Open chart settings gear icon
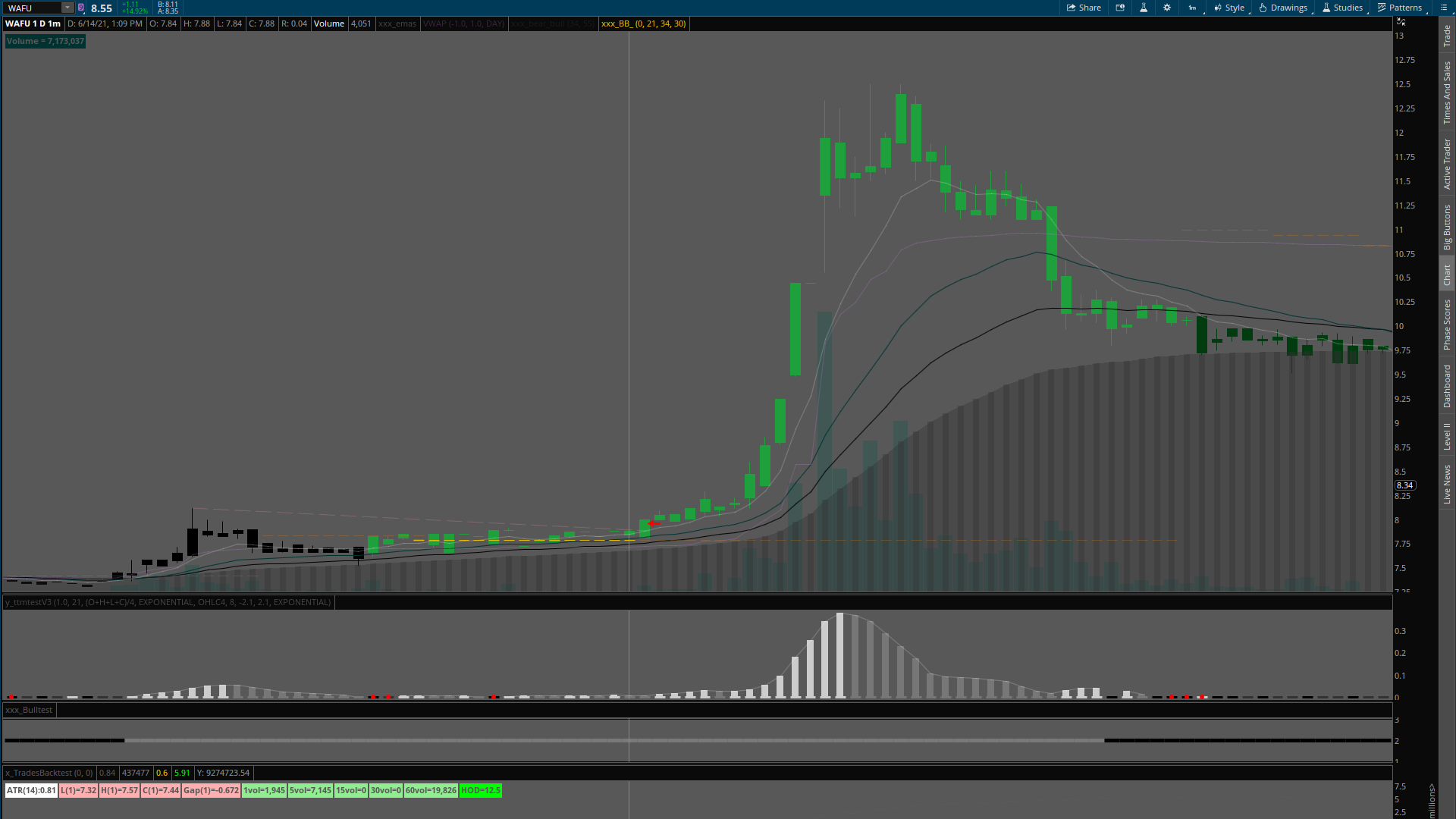This screenshot has height=819, width=1456. pyautogui.click(x=1167, y=8)
